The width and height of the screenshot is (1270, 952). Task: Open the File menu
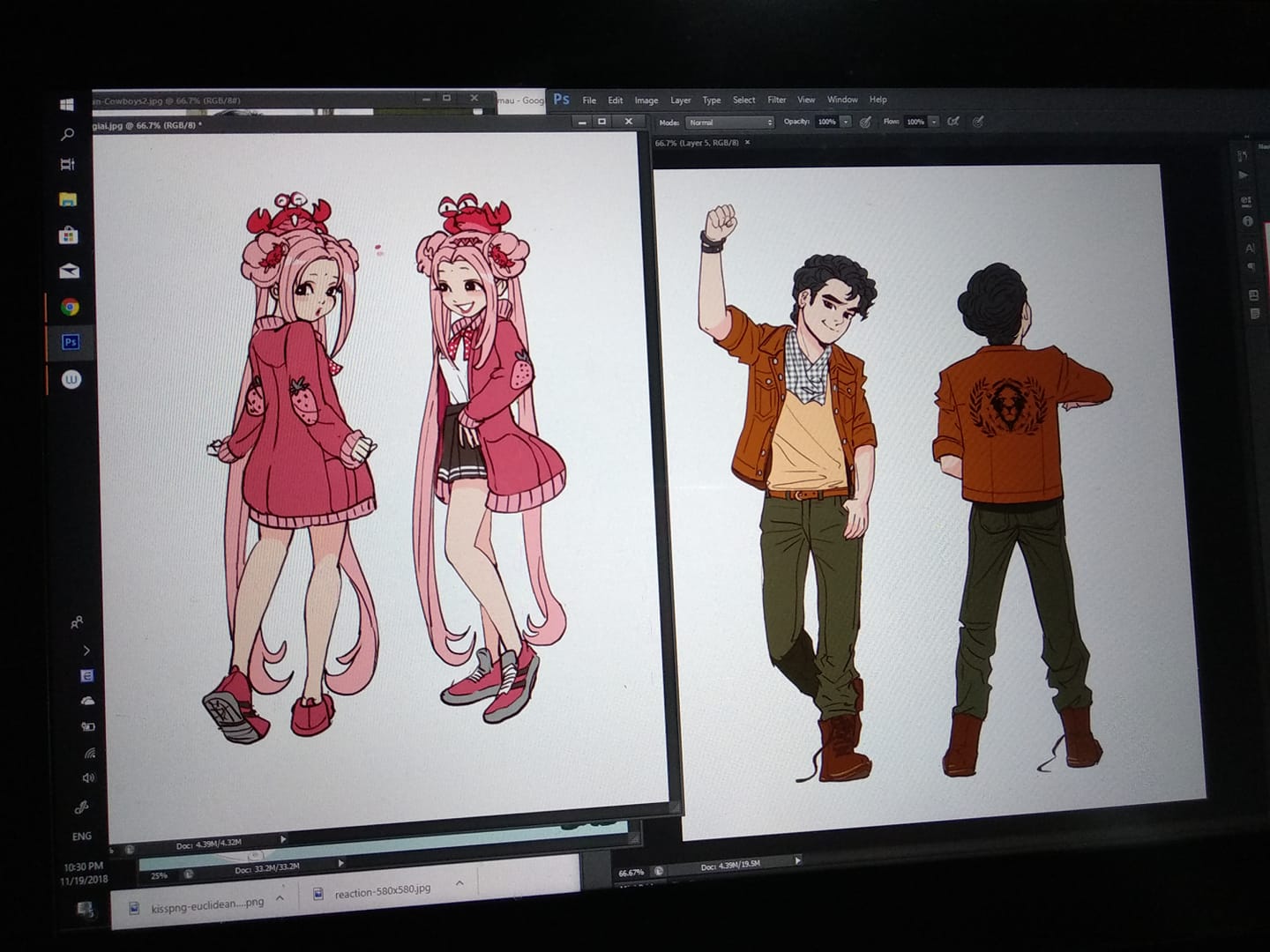pos(589,100)
